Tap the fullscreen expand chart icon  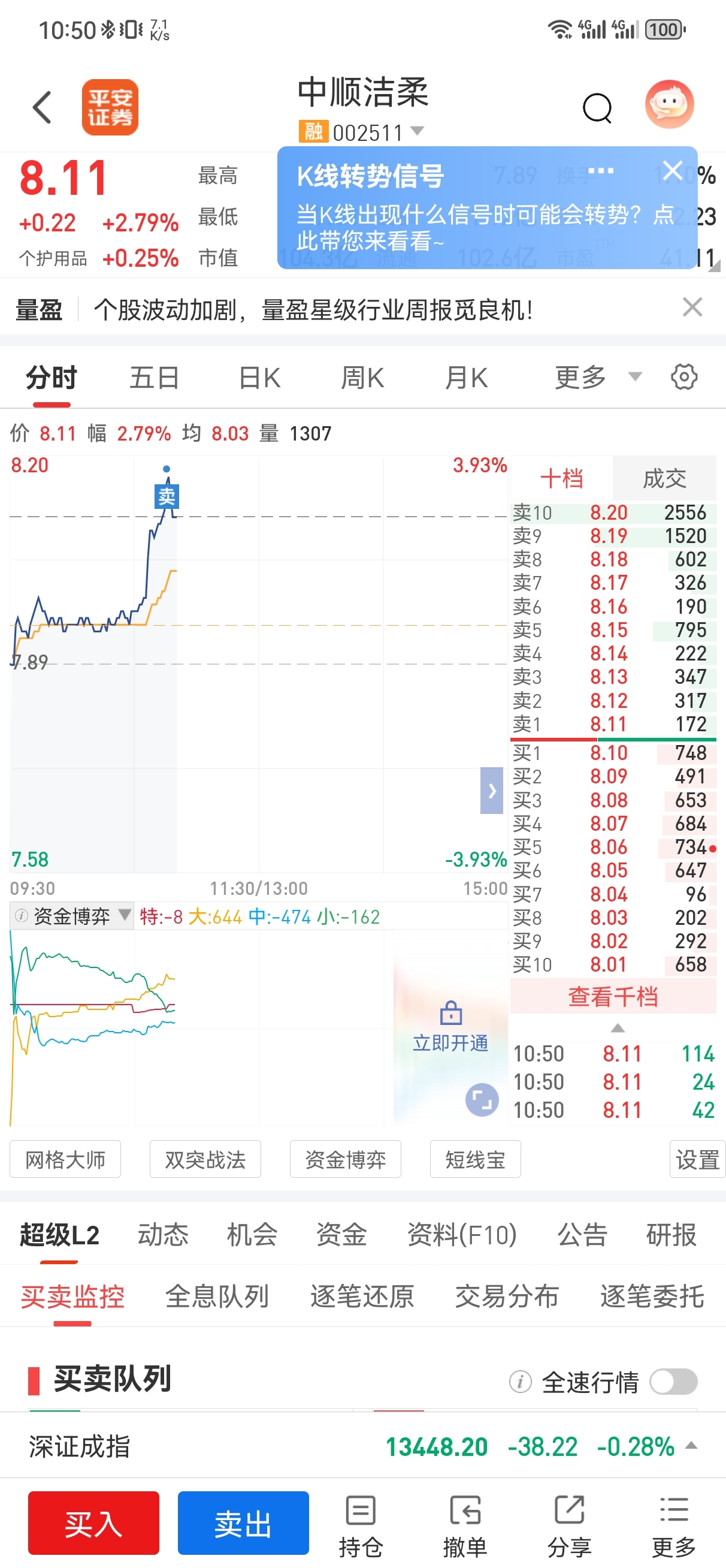[x=482, y=1099]
